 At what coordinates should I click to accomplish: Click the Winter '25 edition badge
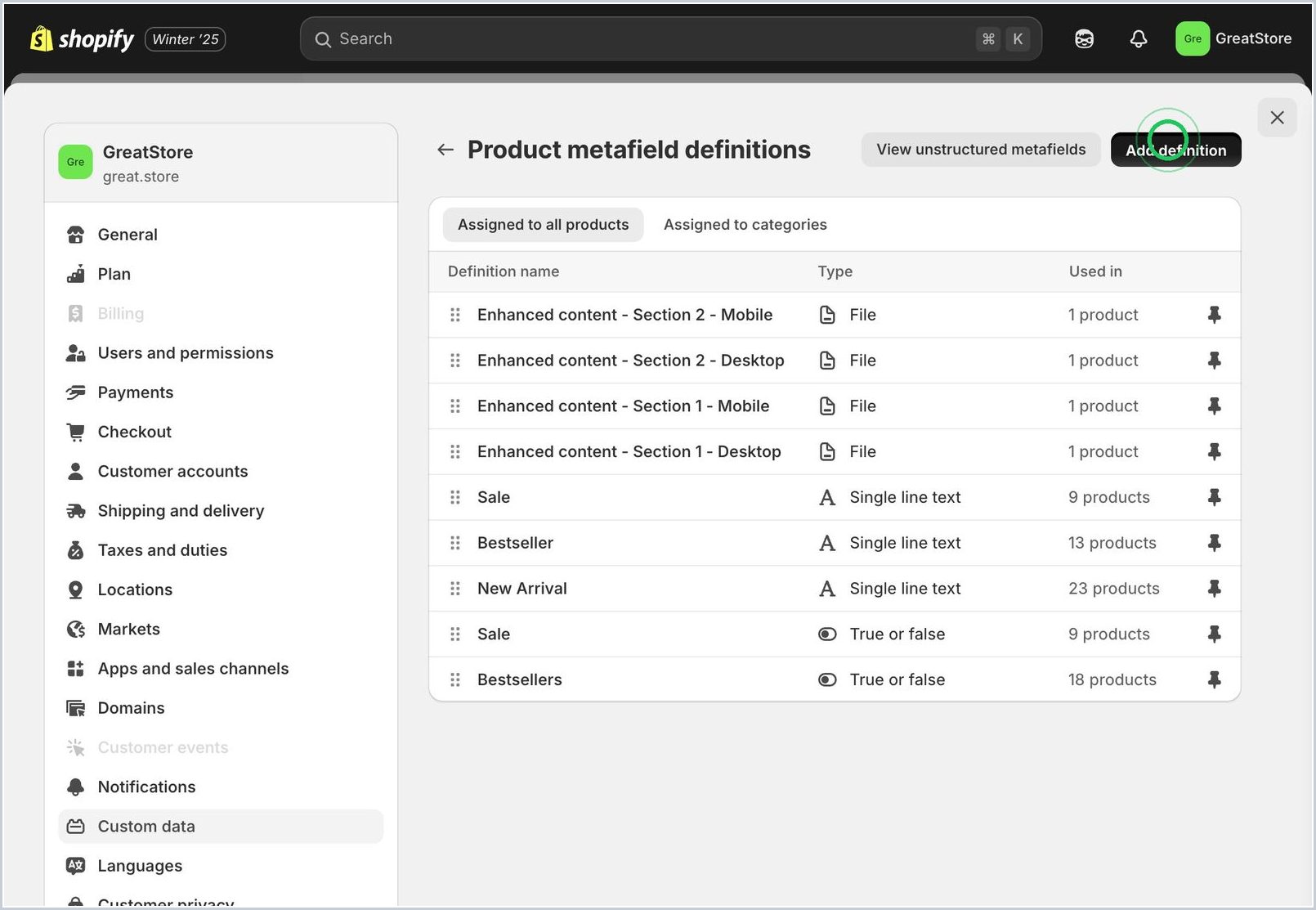(186, 39)
